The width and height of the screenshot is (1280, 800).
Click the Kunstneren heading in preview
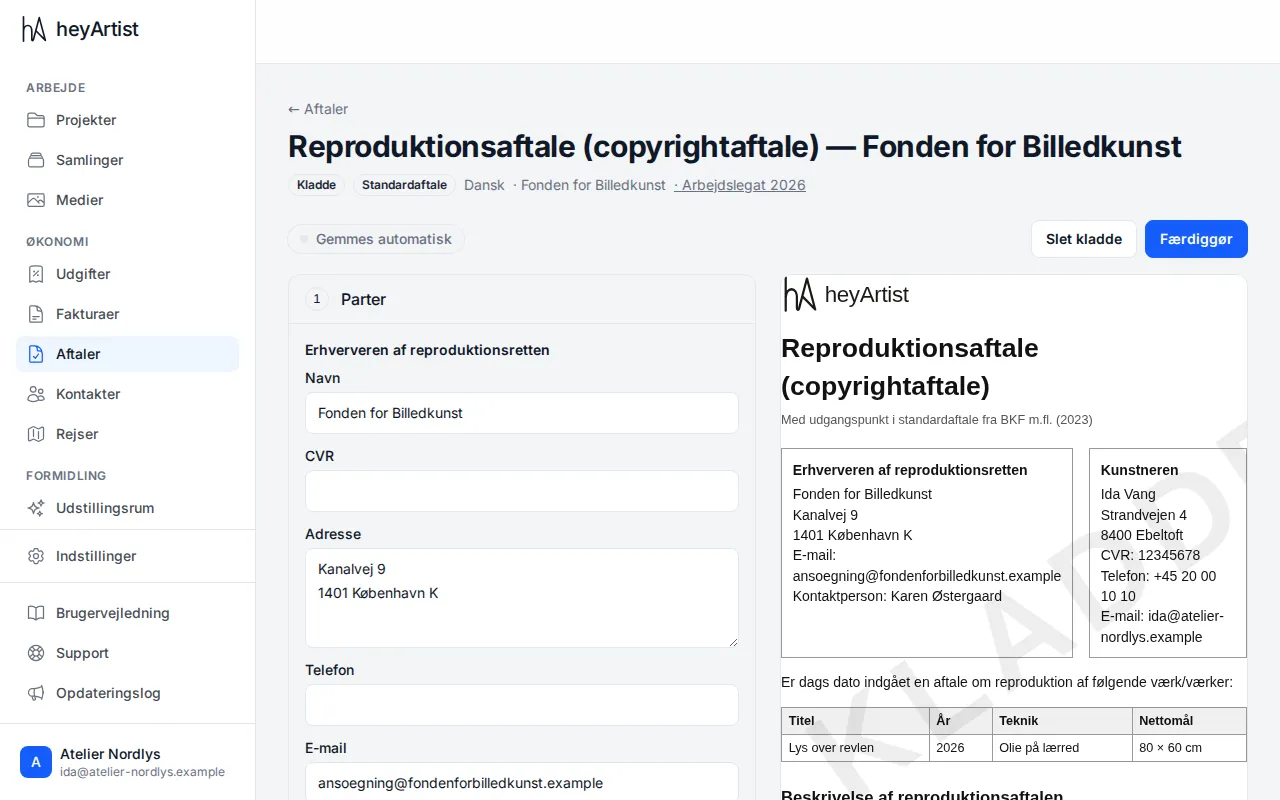coord(1139,470)
